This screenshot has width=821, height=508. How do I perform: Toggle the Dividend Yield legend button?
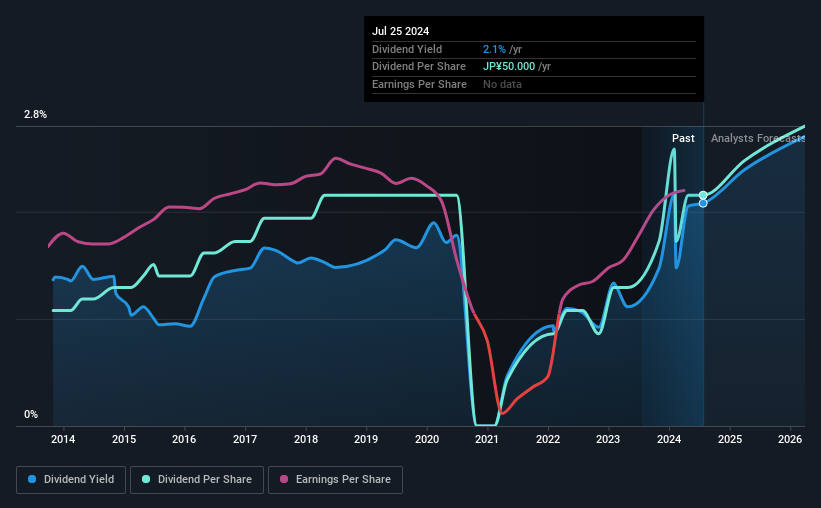tap(71, 480)
